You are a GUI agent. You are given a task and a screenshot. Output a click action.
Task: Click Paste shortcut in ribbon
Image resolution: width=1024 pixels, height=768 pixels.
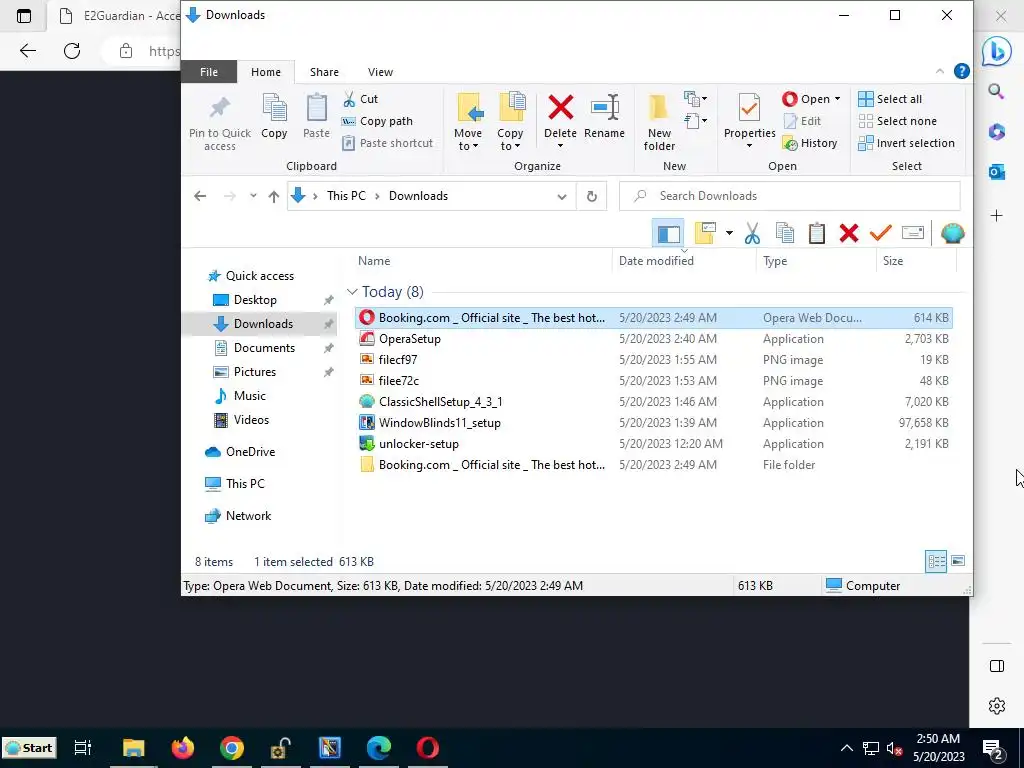click(388, 143)
